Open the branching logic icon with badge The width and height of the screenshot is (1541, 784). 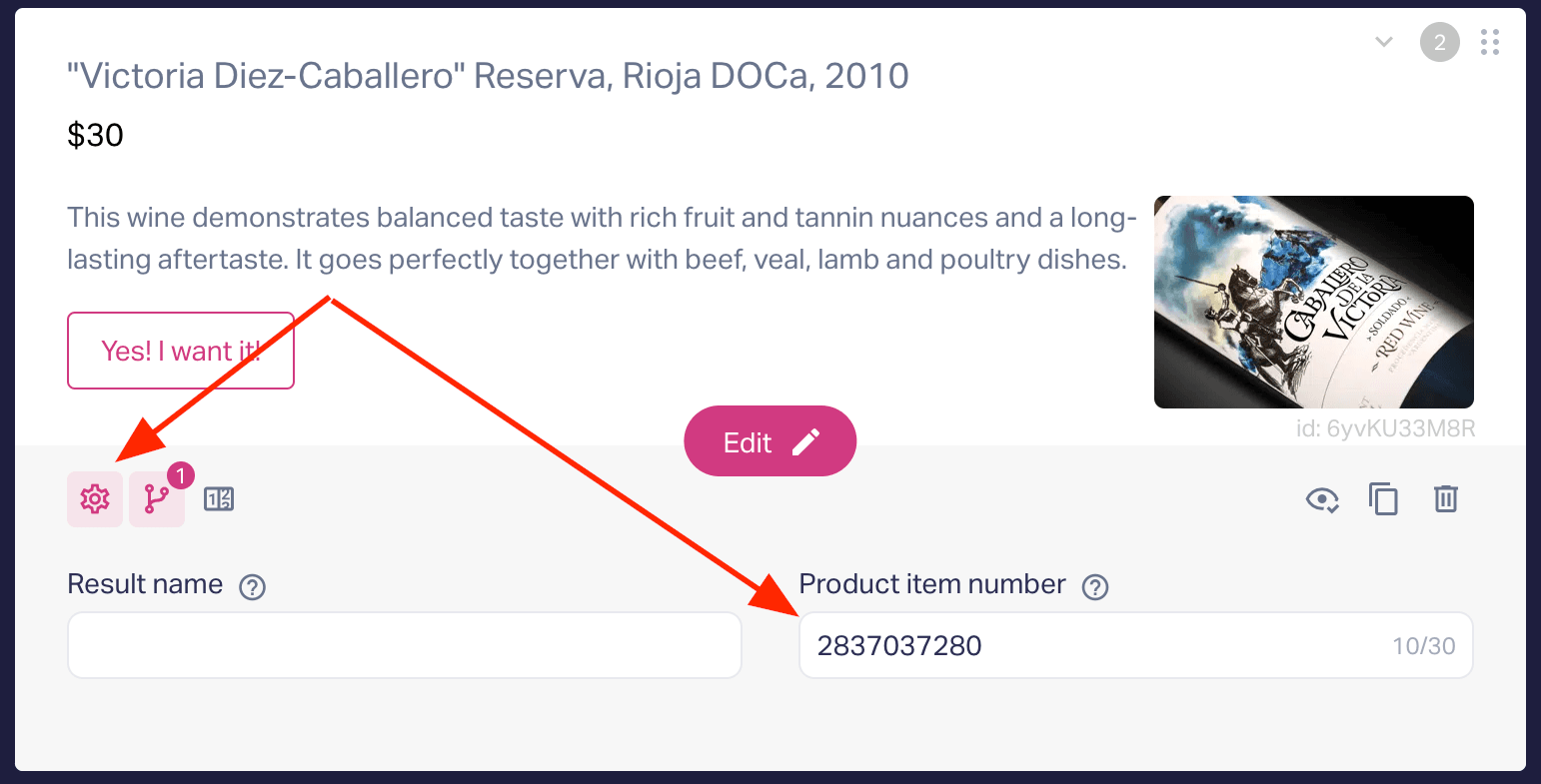pos(157,498)
